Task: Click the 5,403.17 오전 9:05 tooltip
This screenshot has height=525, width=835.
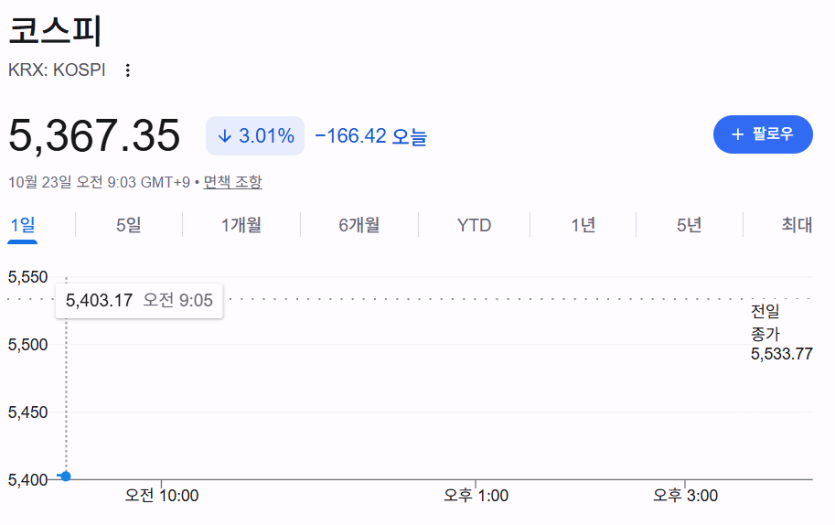Action: click(x=139, y=300)
